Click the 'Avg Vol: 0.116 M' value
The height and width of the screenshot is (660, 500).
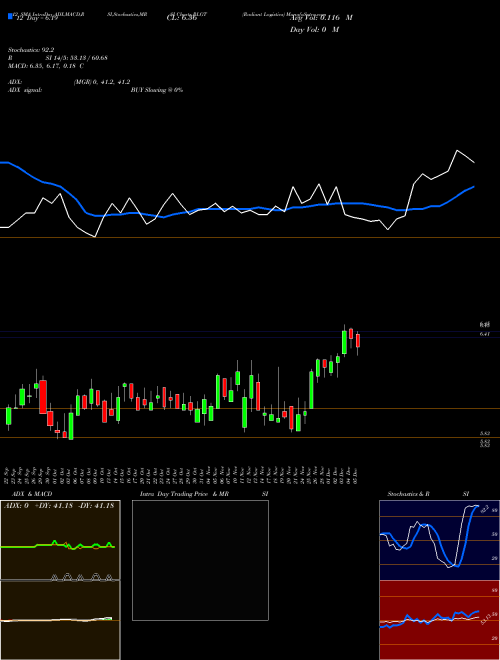[x=321, y=18]
